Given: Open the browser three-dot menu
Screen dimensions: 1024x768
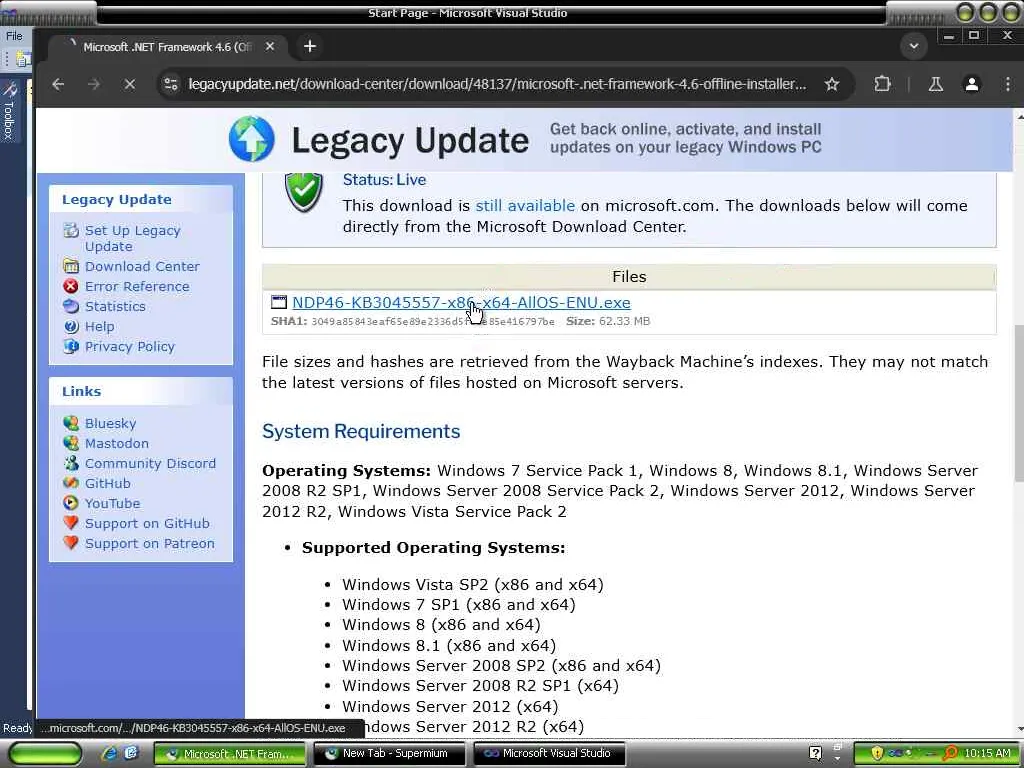Looking at the screenshot, I should [x=1008, y=84].
